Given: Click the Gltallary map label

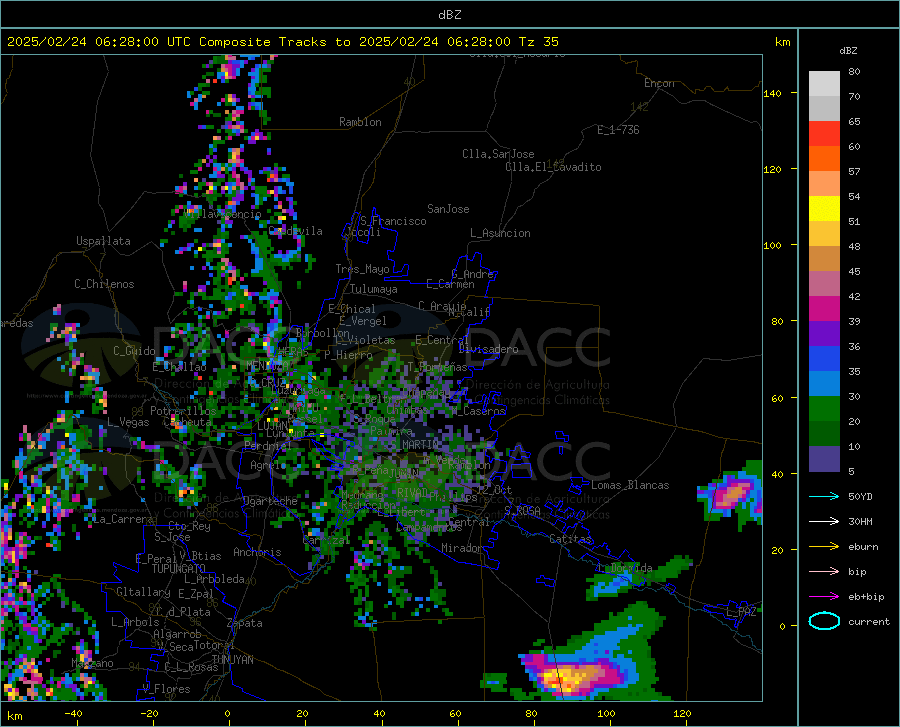Looking at the screenshot, I should click(143, 592).
